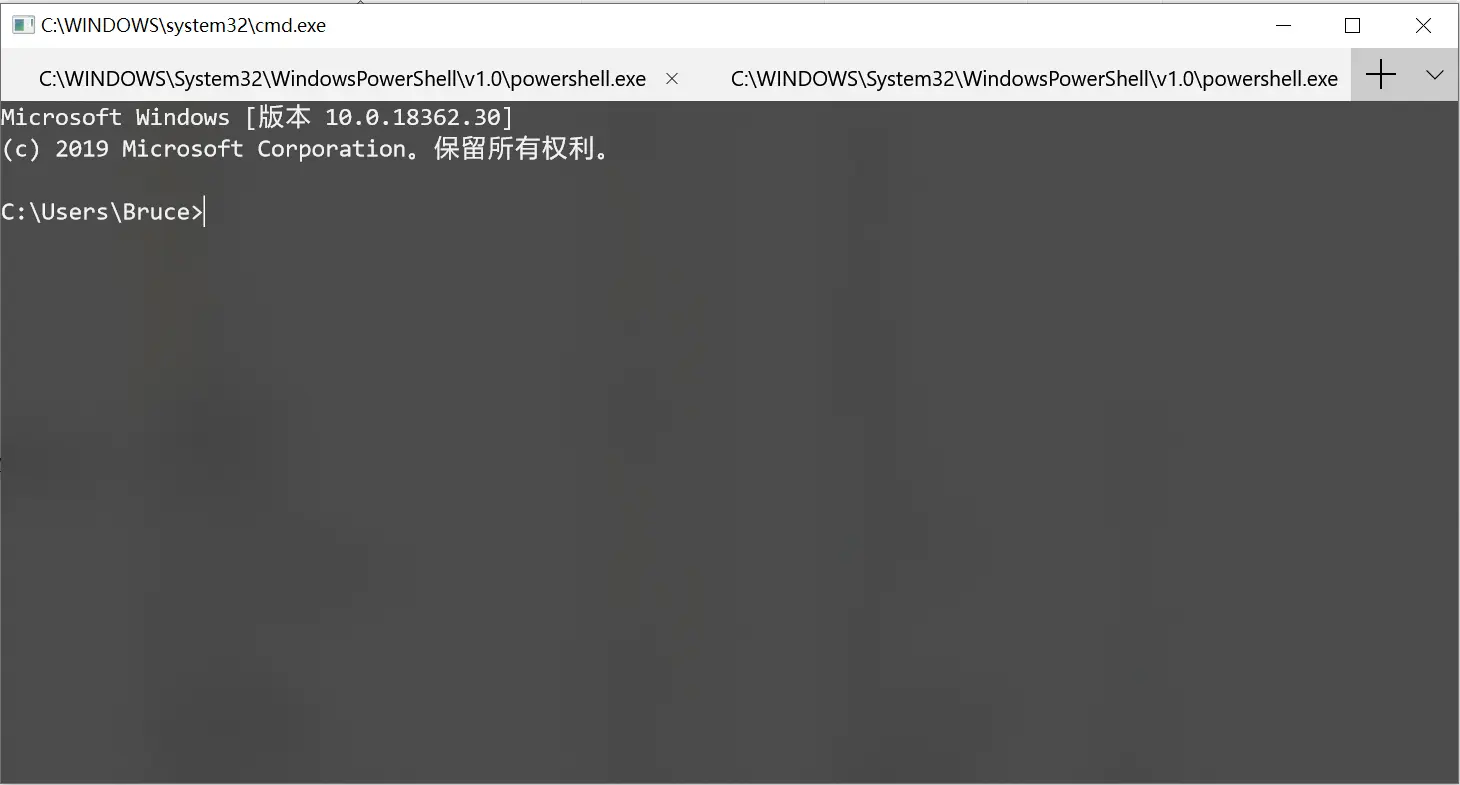Click the 保留所有权利 text
This screenshot has height=785, width=1460.
[513, 149]
